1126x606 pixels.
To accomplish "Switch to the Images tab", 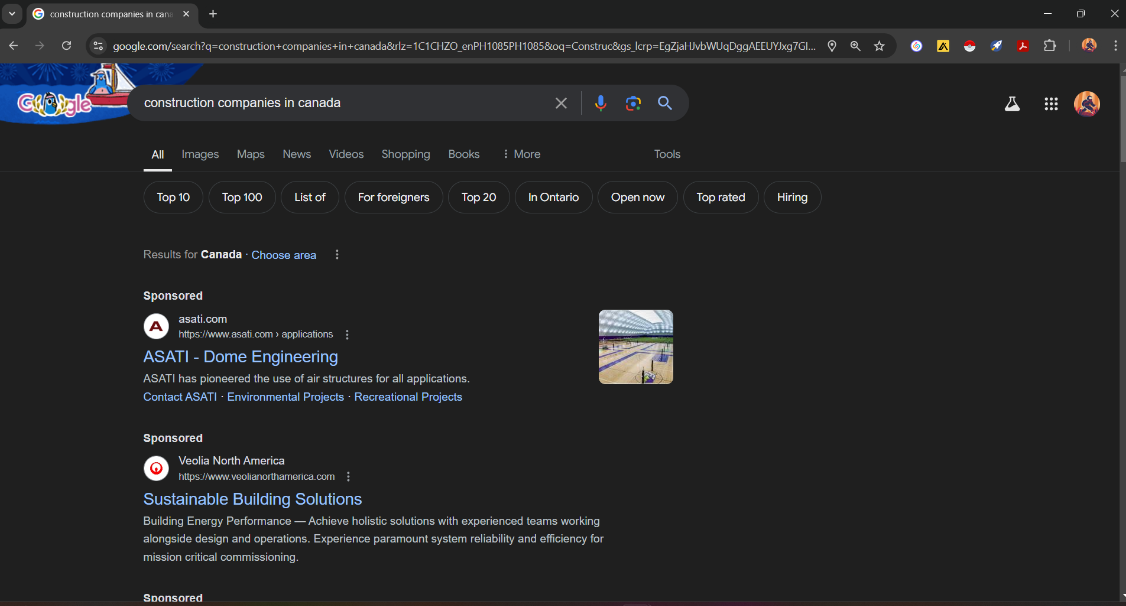I will (x=200, y=154).
